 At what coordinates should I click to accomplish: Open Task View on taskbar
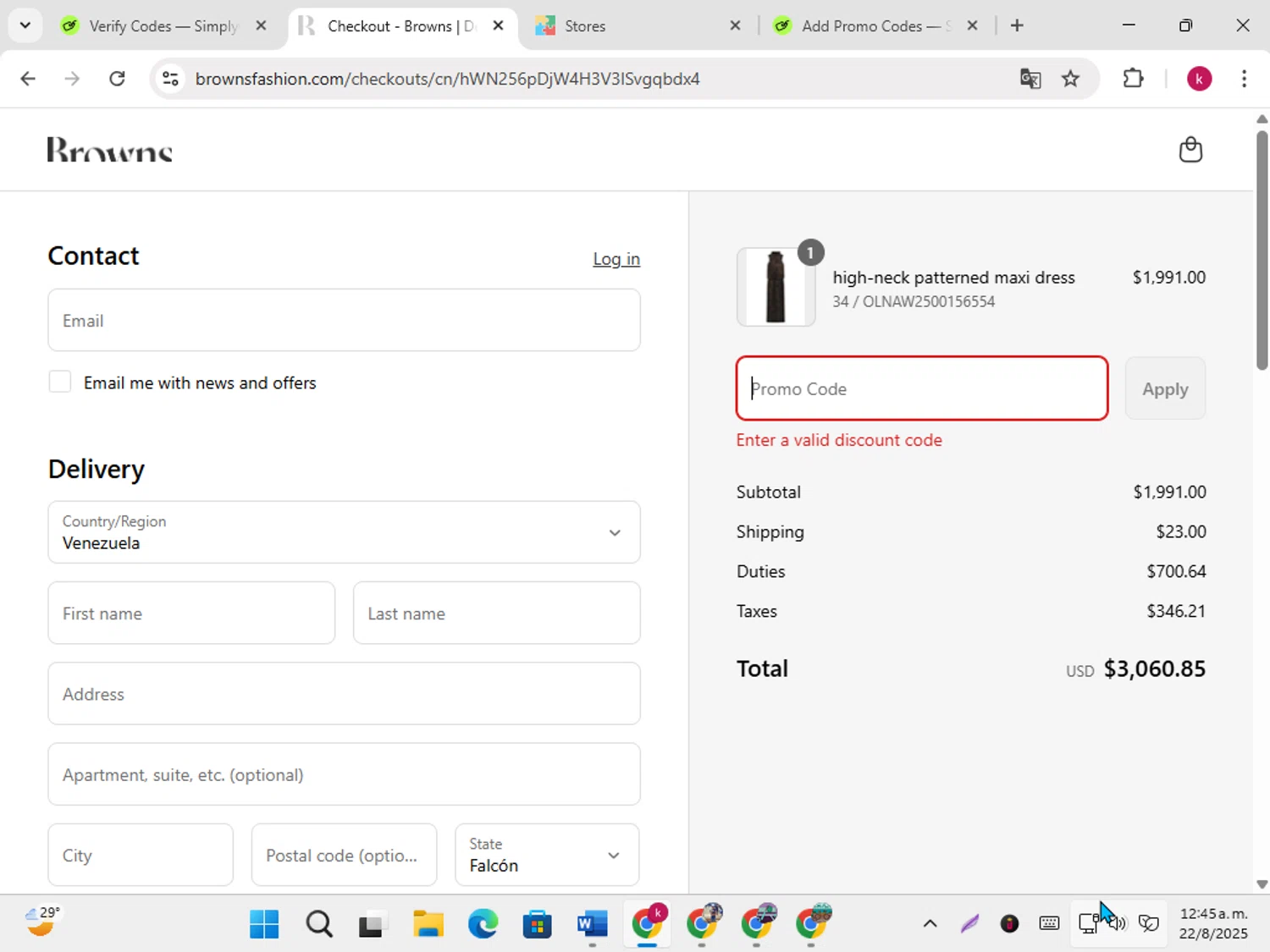click(373, 924)
